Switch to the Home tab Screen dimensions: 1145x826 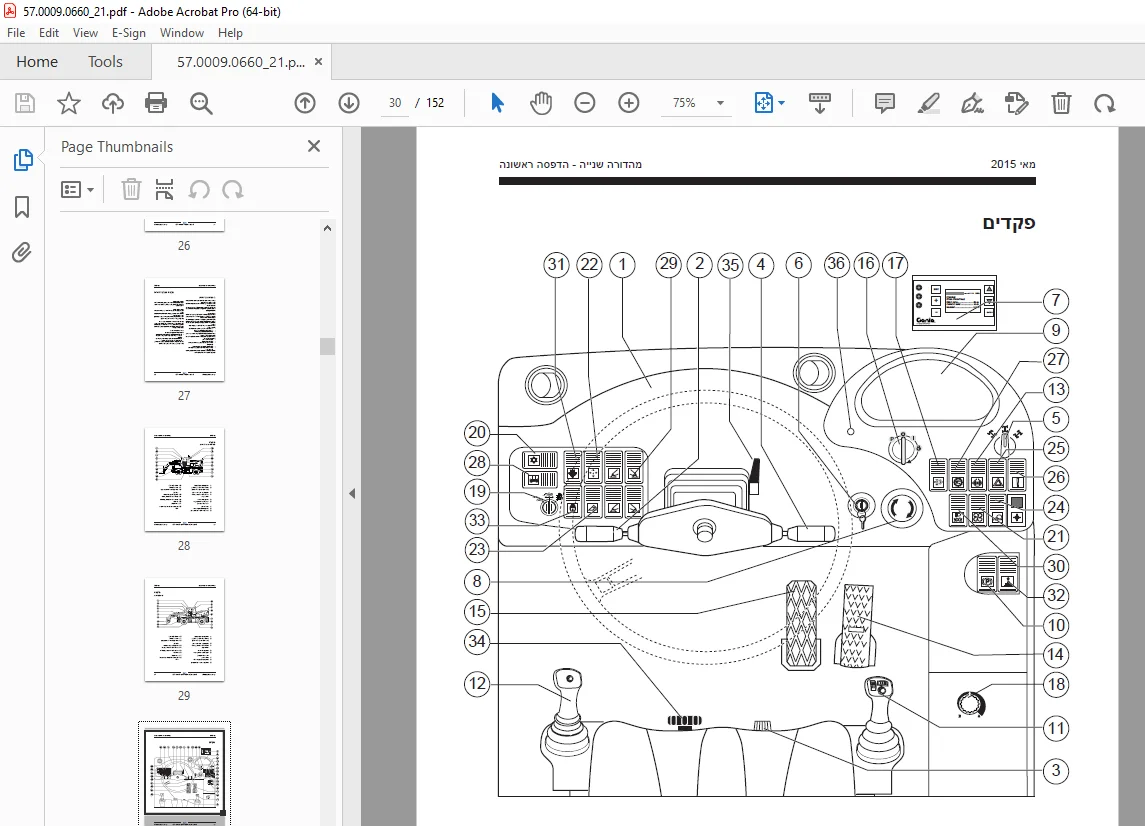coord(37,62)
